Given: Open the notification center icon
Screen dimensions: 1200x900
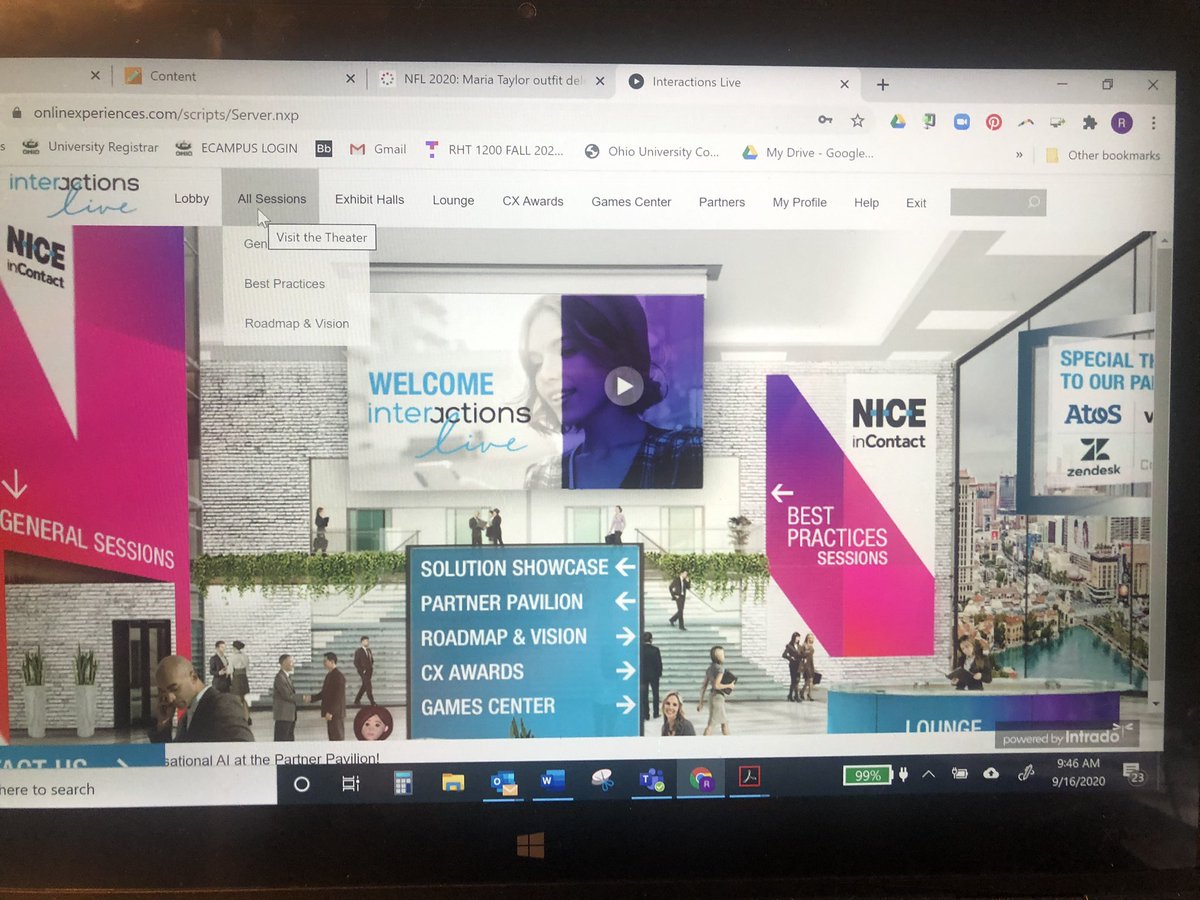Looking at the screenshot, I should (x=1133, y=772).
